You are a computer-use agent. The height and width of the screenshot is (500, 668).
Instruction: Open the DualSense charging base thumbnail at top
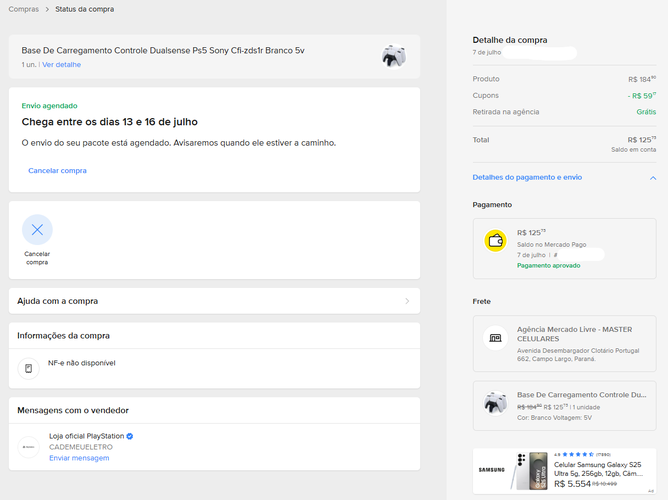pyautogui.click(x=394, y=56)
